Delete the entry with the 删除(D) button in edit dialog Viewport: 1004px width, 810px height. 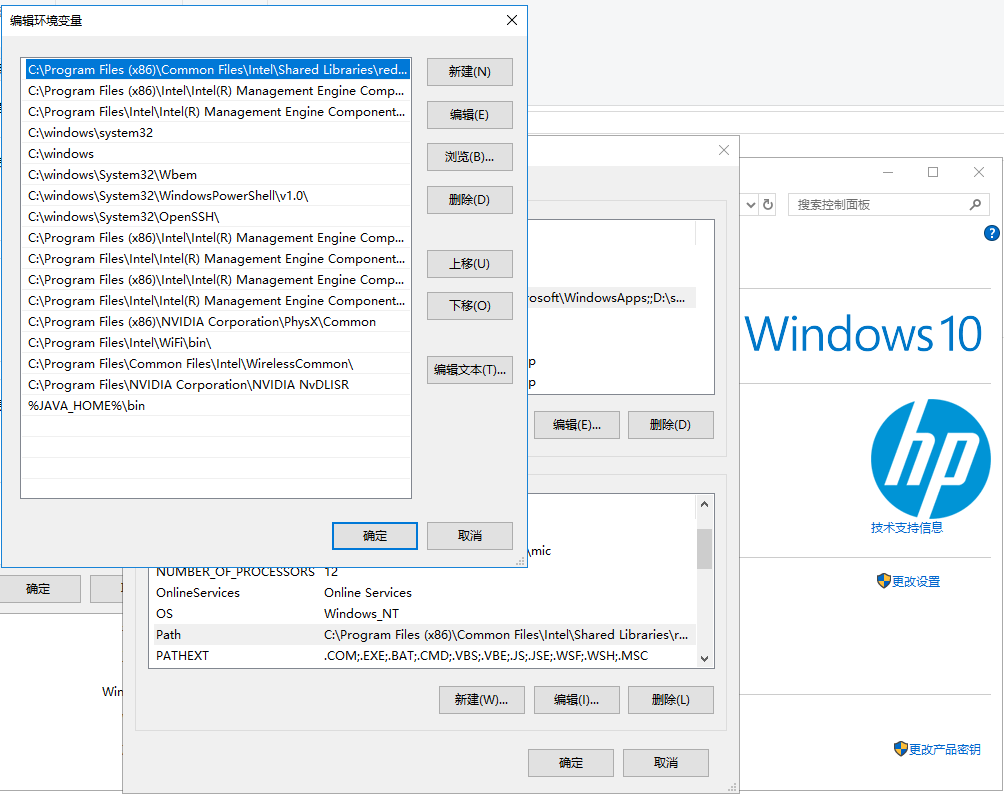[469, 200]
